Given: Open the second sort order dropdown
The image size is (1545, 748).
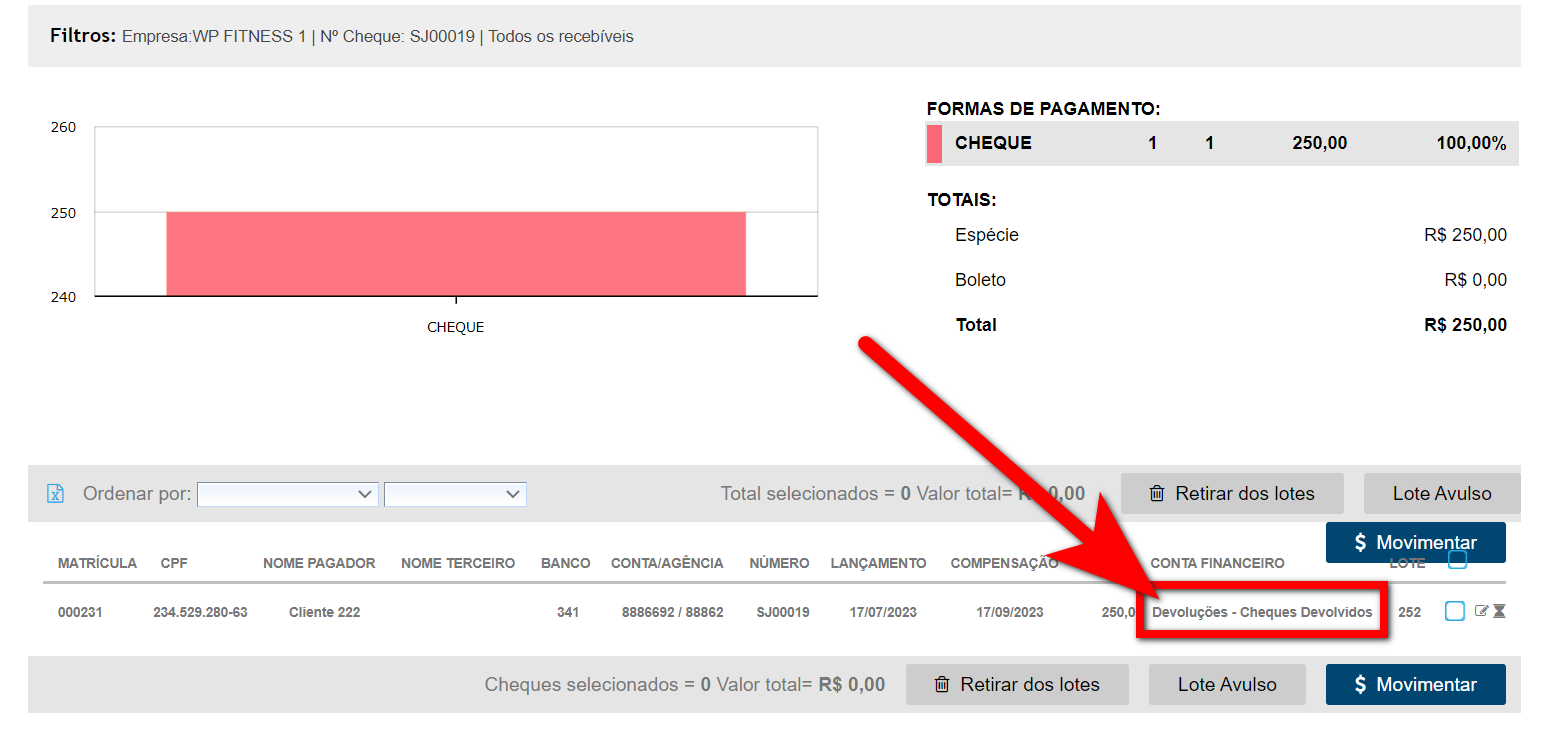Looking at the screenshot, I should (455, 494).
